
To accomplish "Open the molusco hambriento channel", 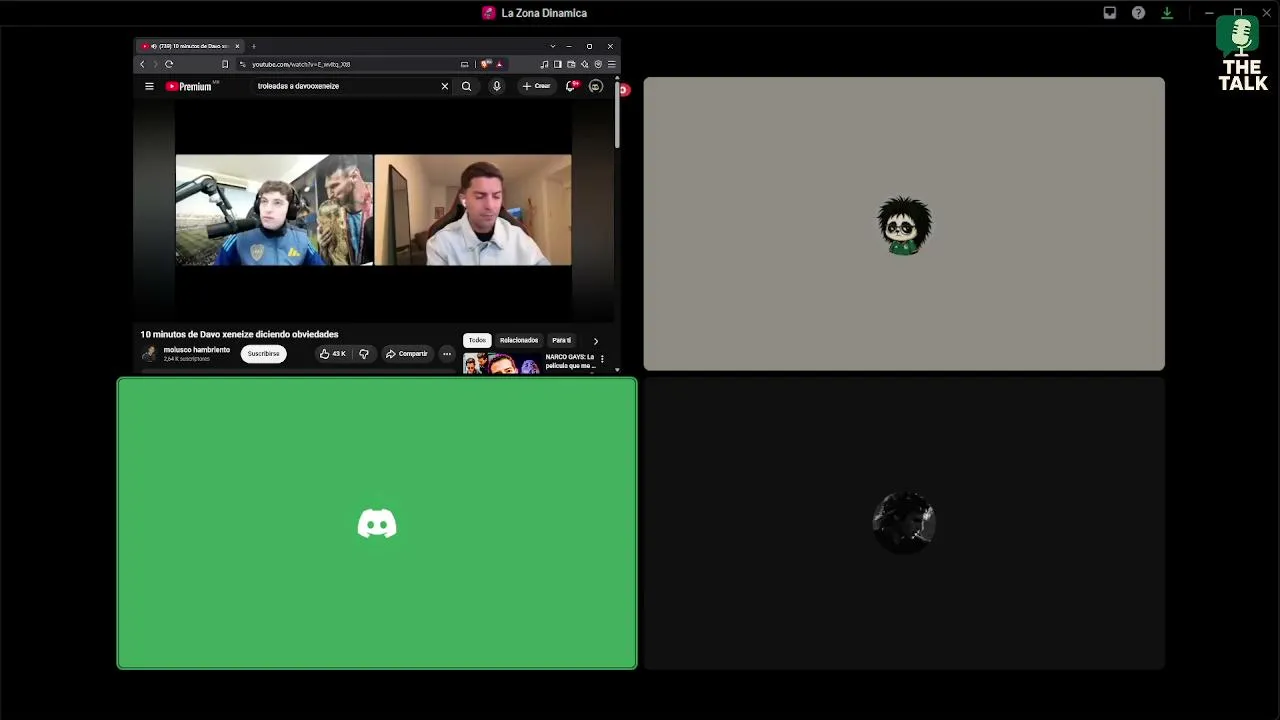I will (197, 350).
